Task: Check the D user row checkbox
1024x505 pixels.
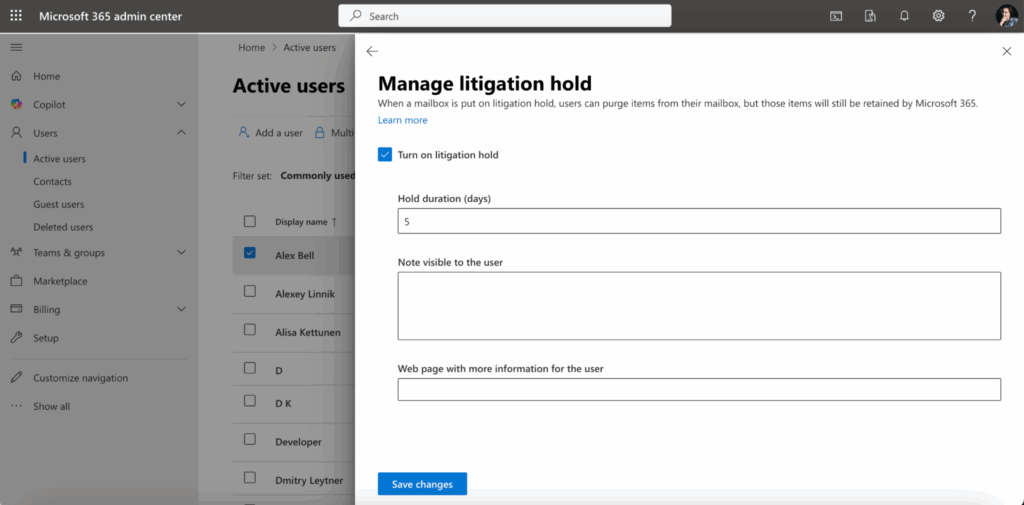Action: [x=249, y=368]
